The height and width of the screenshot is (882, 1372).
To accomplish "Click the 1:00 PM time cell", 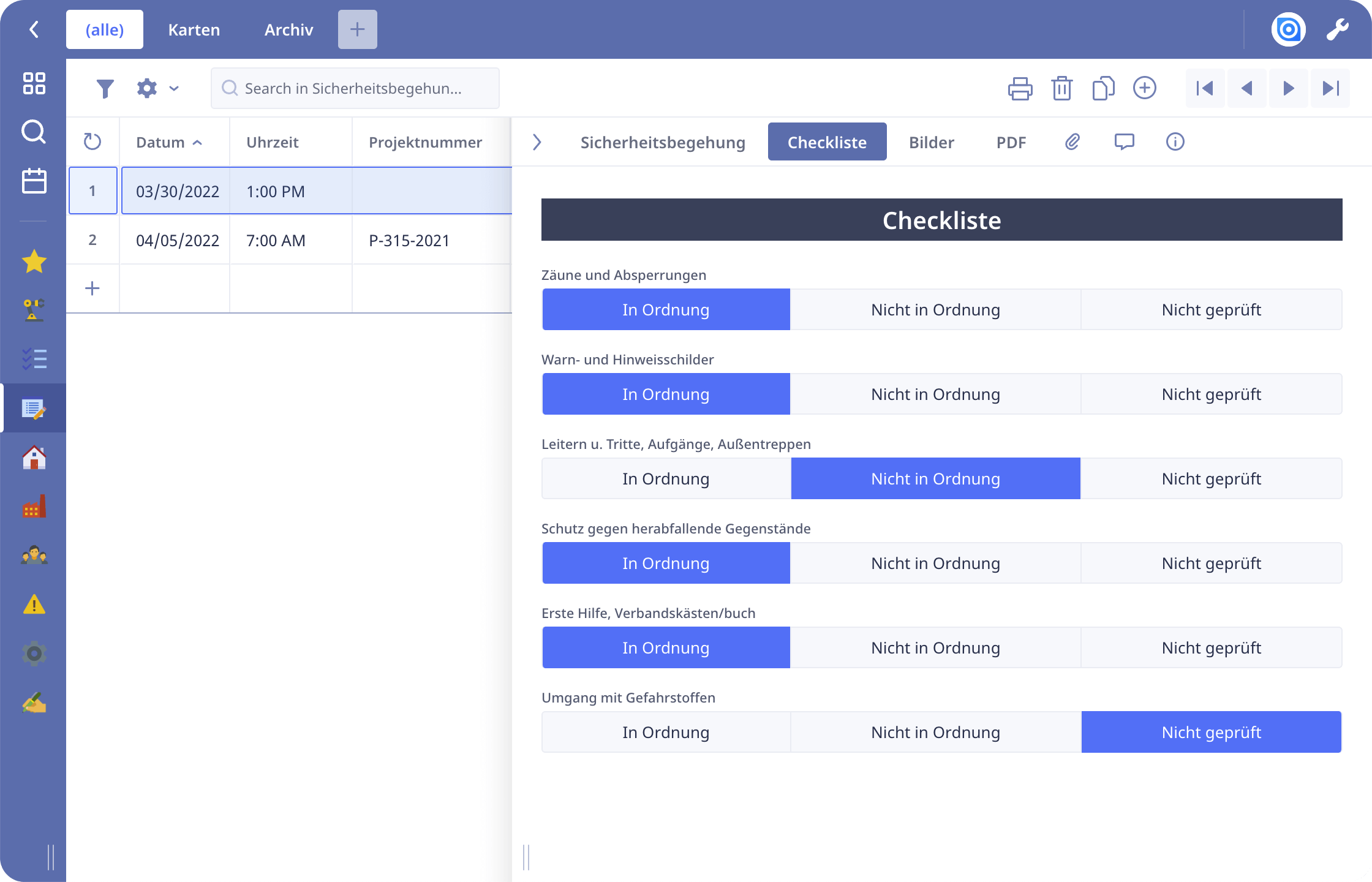I will coord(291,191).
